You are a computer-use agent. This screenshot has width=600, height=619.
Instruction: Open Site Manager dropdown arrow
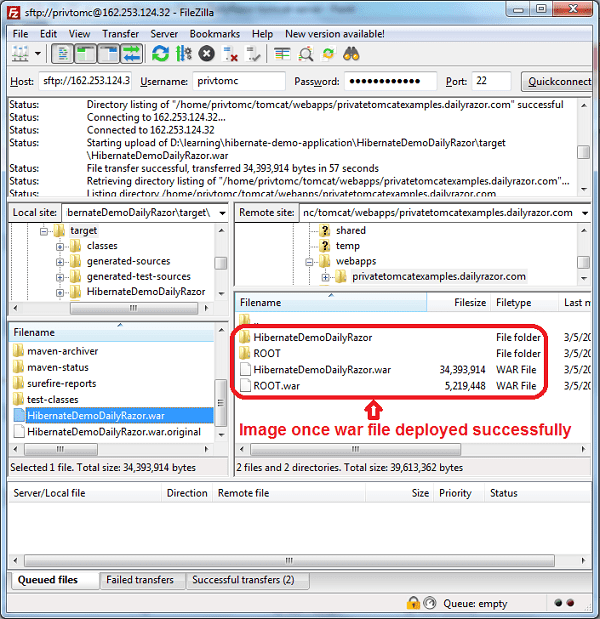[38, 54]
